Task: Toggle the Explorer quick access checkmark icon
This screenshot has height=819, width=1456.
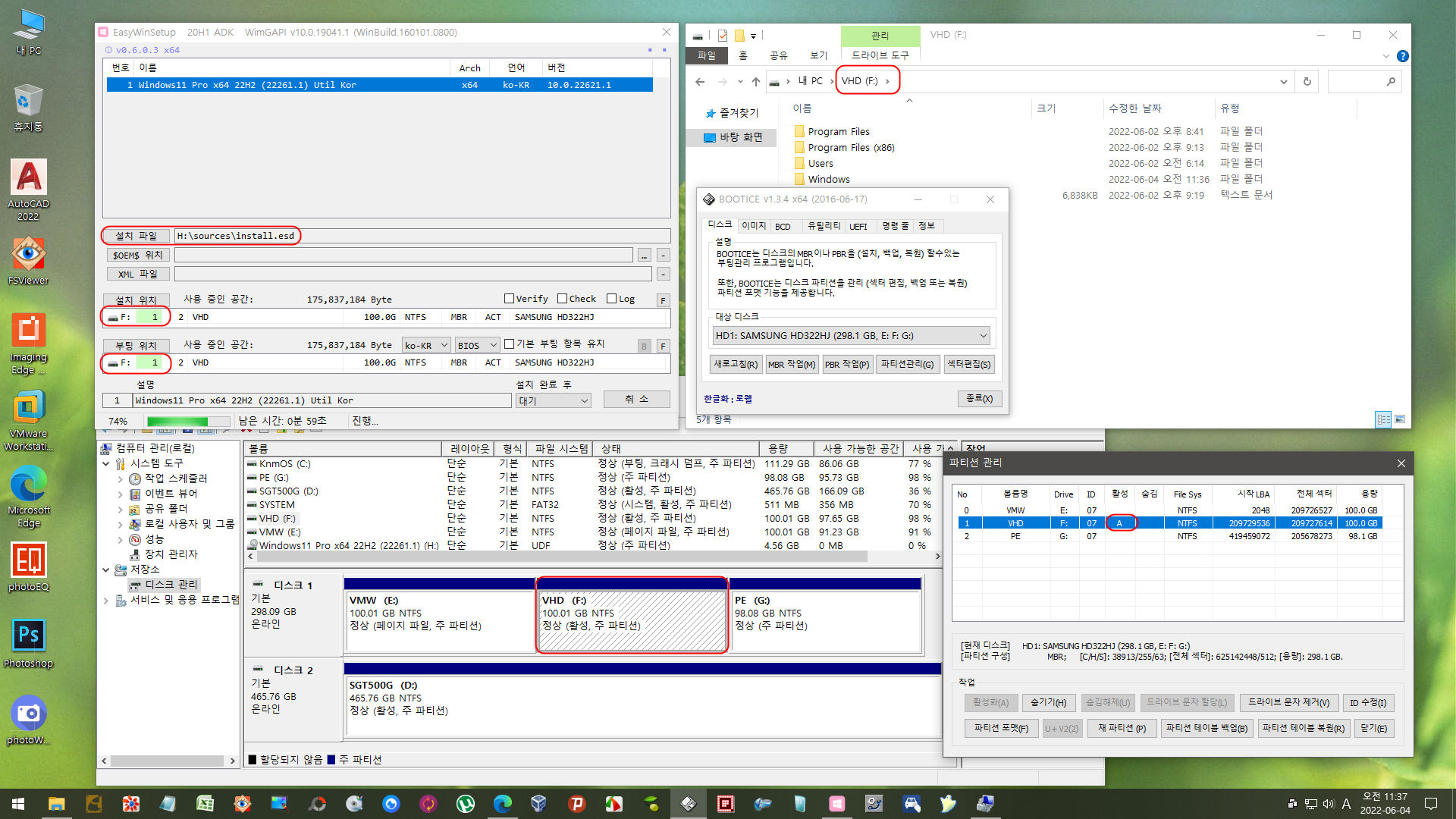Action: coord(722,36)
